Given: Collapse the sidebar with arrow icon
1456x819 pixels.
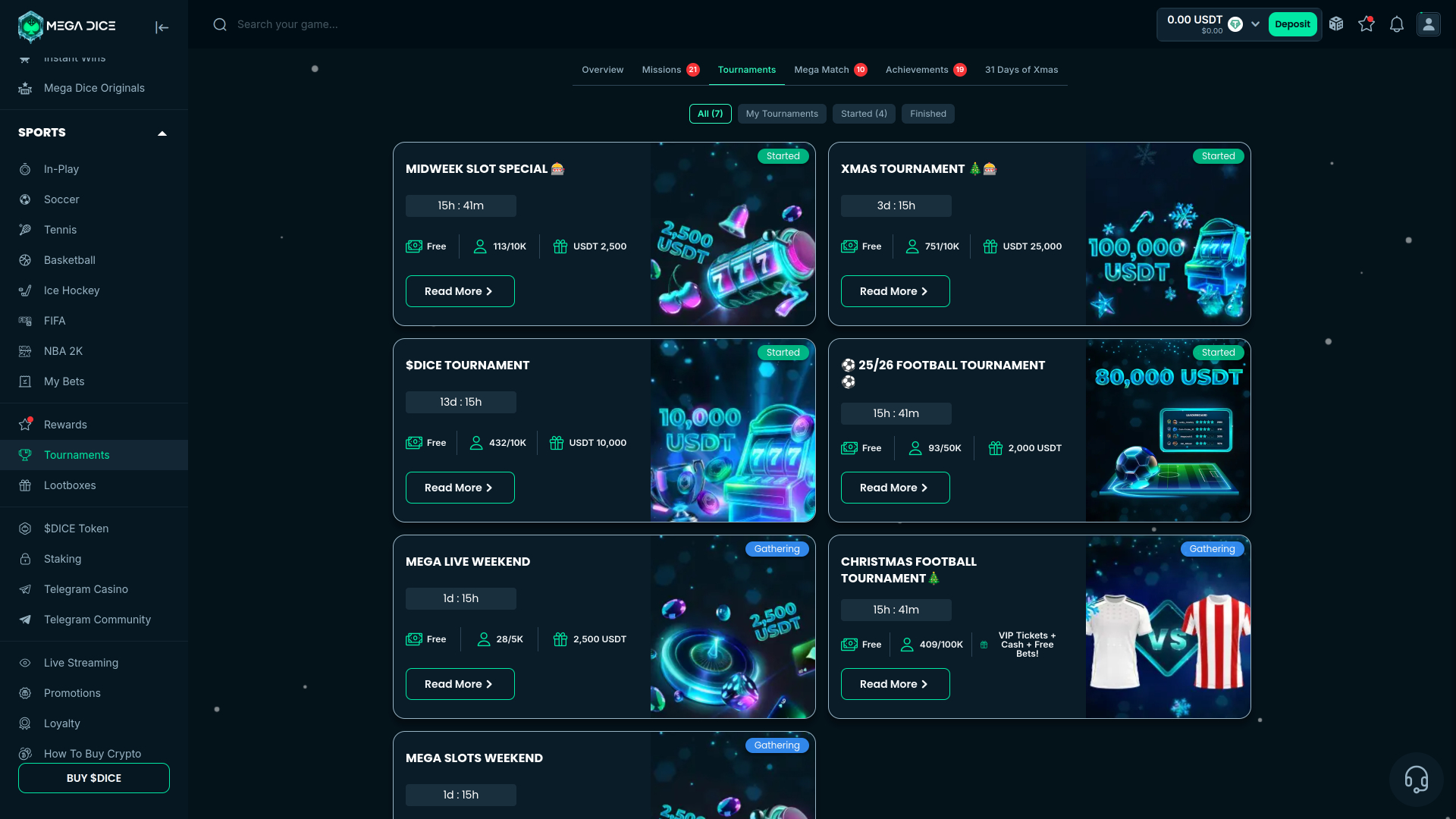Looking at the screenshot, I should [x=162, y=27].
